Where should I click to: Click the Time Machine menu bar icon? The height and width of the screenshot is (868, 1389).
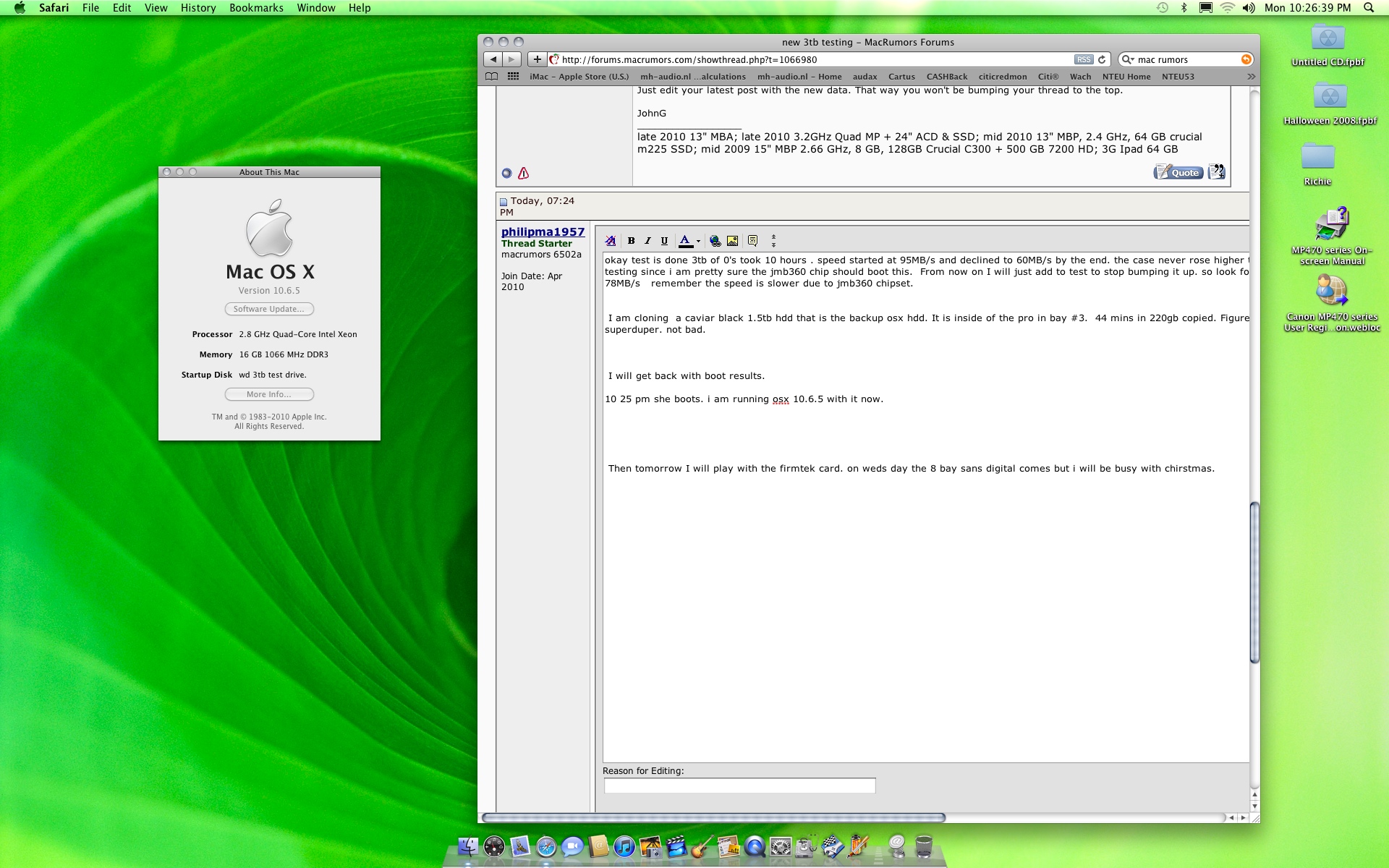pyautogui.click(x=1163, y=8)
